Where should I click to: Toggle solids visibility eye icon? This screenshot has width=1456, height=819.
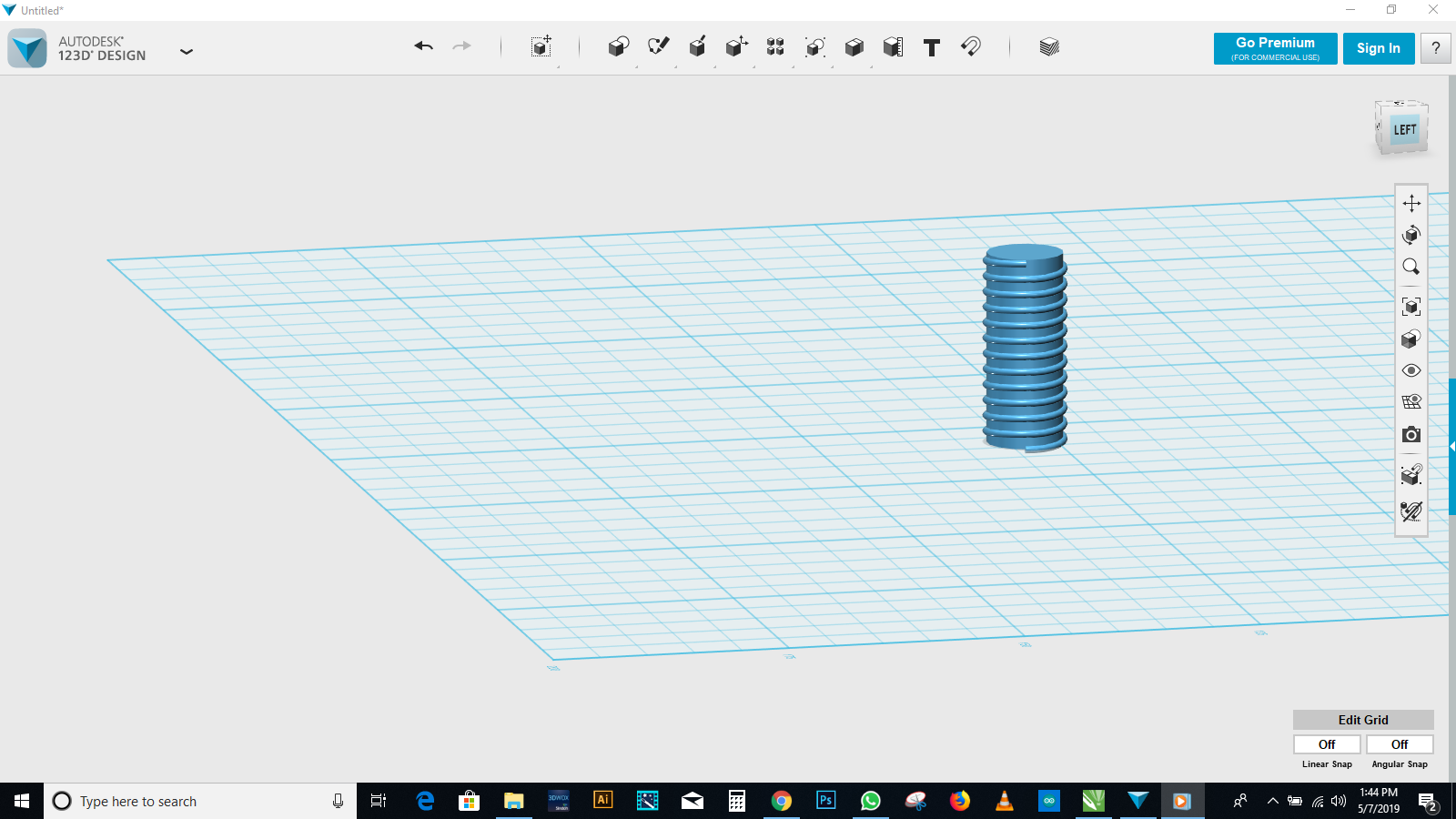[1411, 370]
